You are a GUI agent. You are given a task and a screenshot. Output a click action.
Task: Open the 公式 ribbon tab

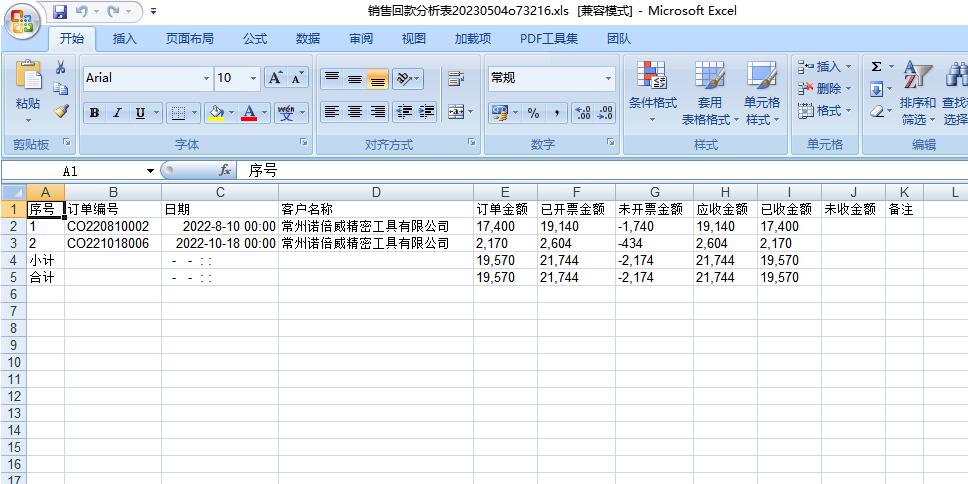pyautogui.click(x=255, y=39)
